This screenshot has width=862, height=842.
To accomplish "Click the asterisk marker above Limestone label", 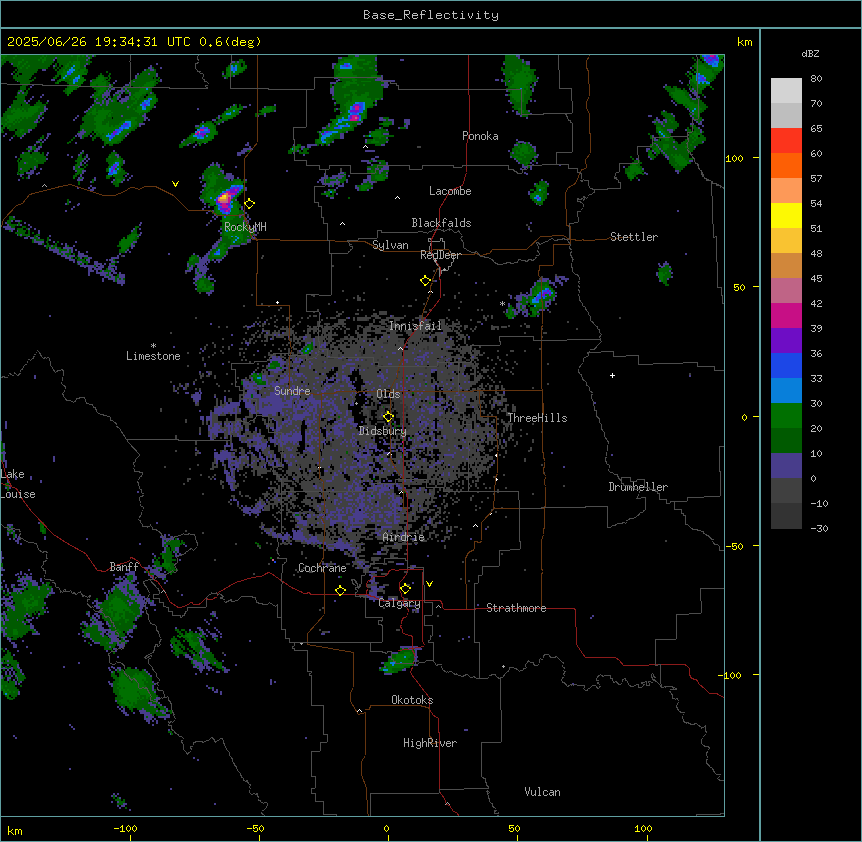I will pyautogui.click(x=153, y=346).
